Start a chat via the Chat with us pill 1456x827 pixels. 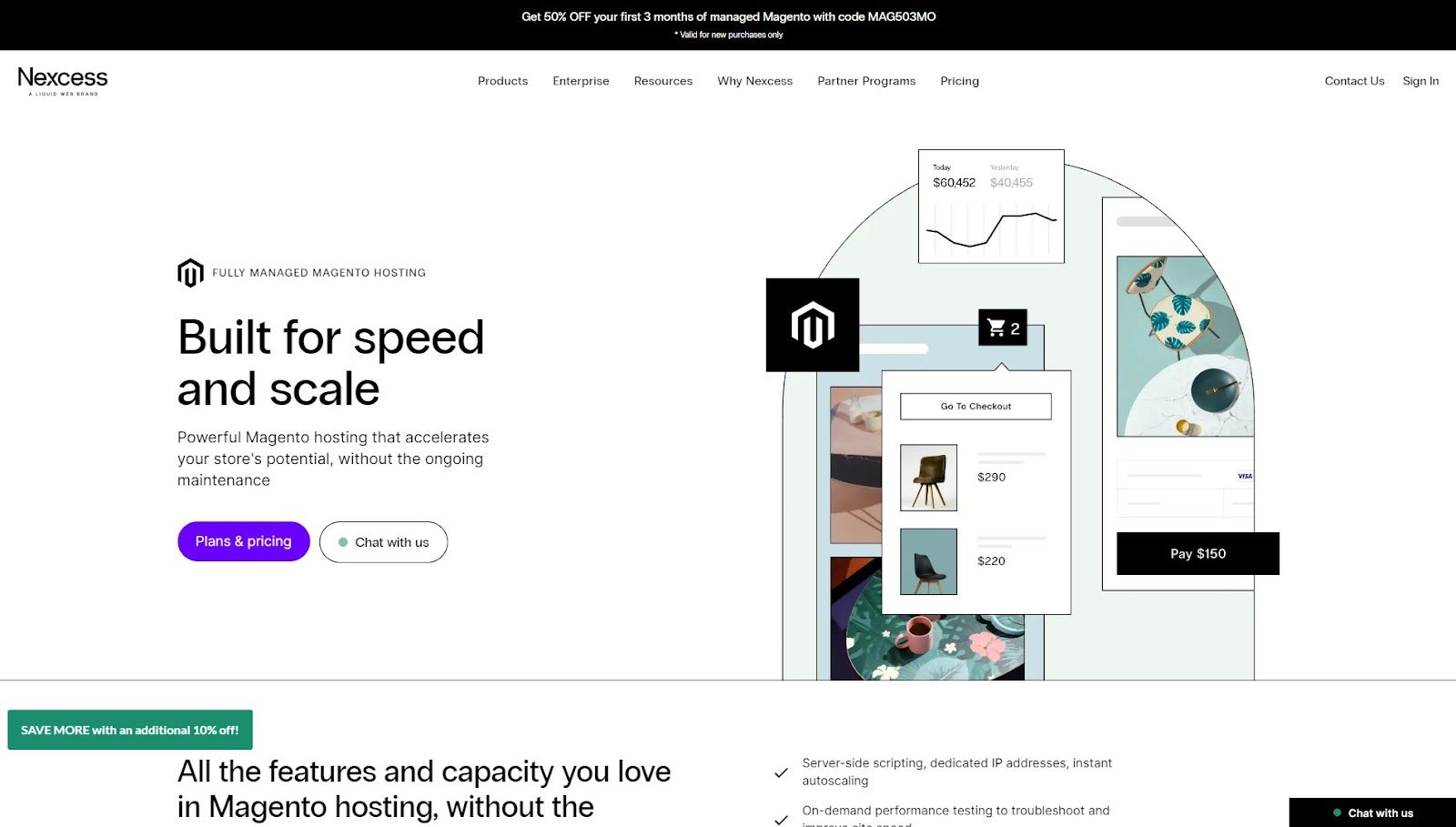coord(383,542)
